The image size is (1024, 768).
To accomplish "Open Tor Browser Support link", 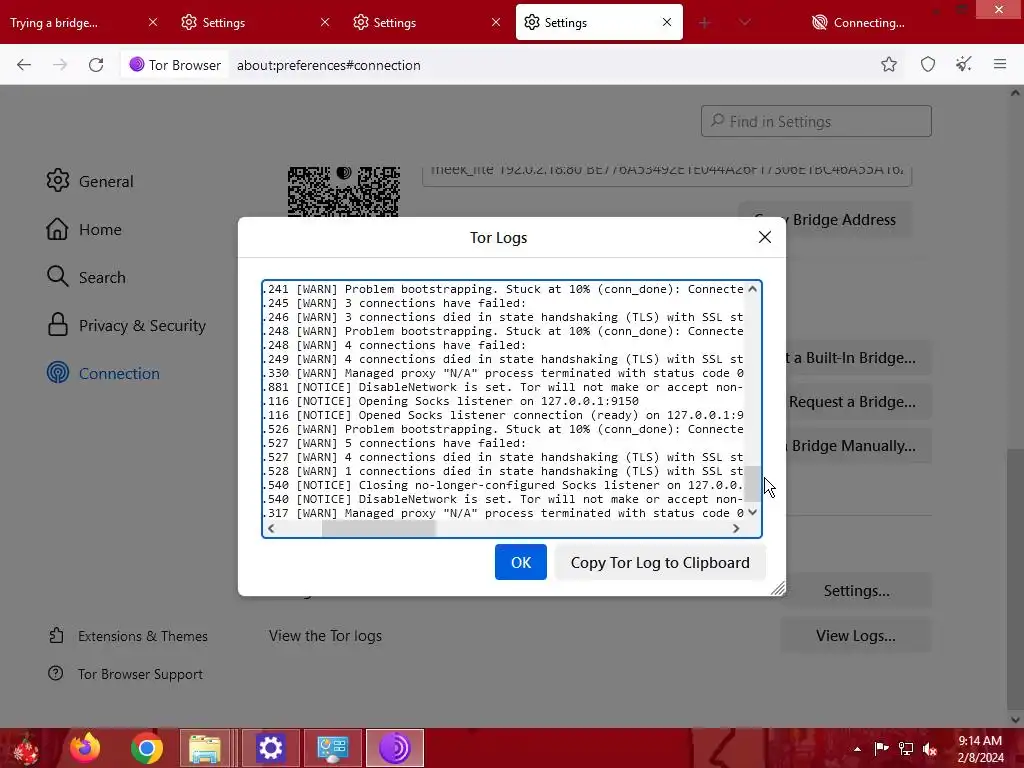I will click(125, 674).
